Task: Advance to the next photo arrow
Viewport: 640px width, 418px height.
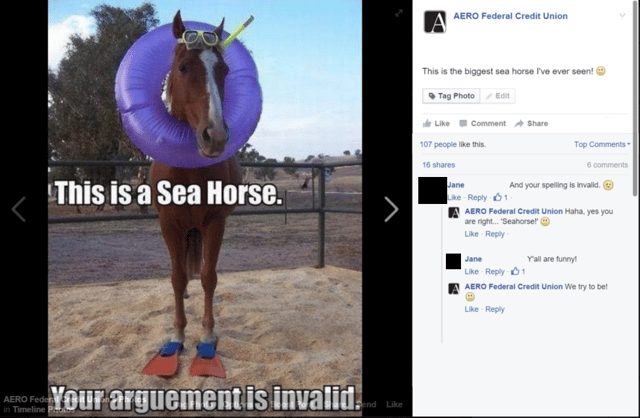Action: coord(391,209)
